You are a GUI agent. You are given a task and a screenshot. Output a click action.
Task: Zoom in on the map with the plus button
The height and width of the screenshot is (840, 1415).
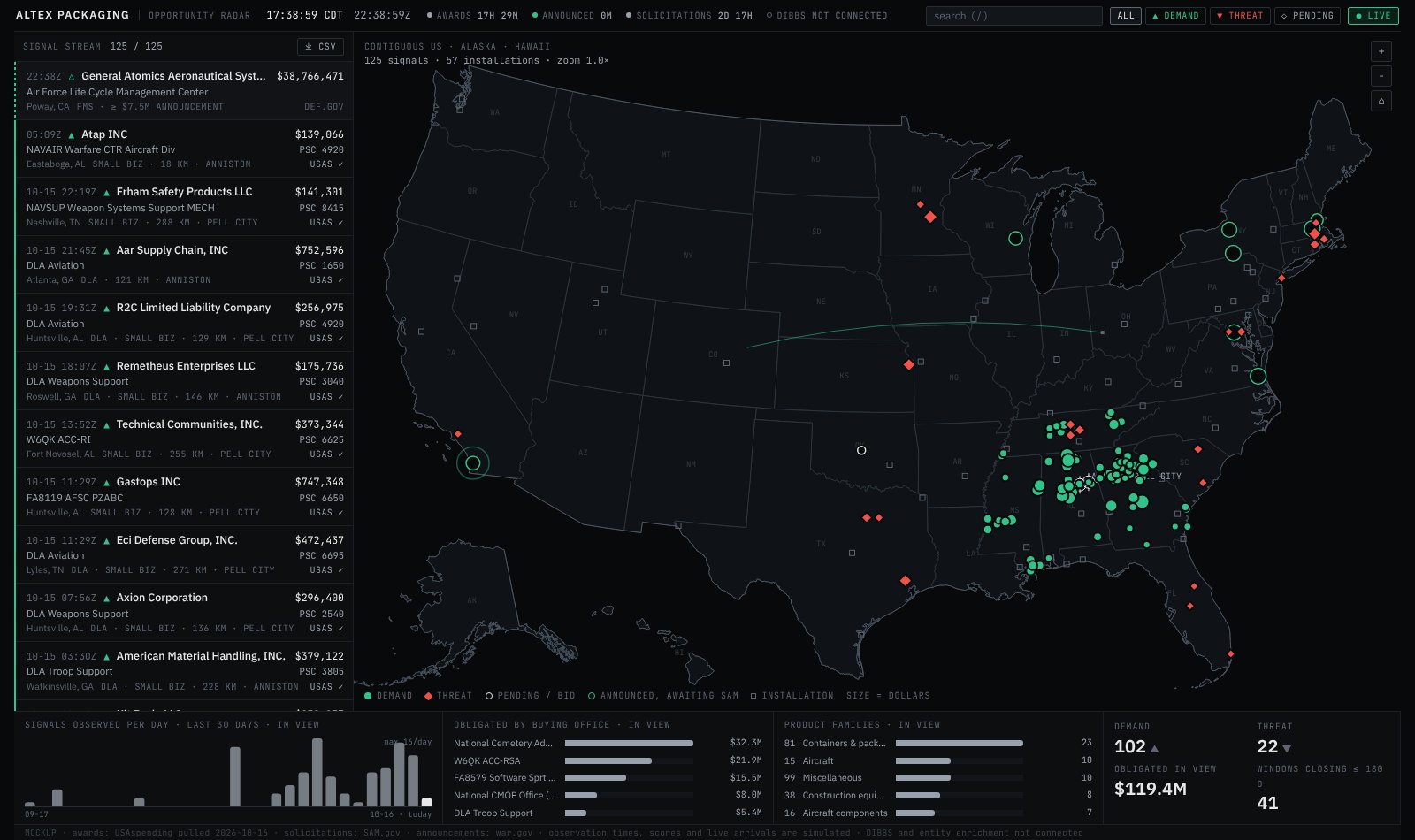click(1381, 51)
